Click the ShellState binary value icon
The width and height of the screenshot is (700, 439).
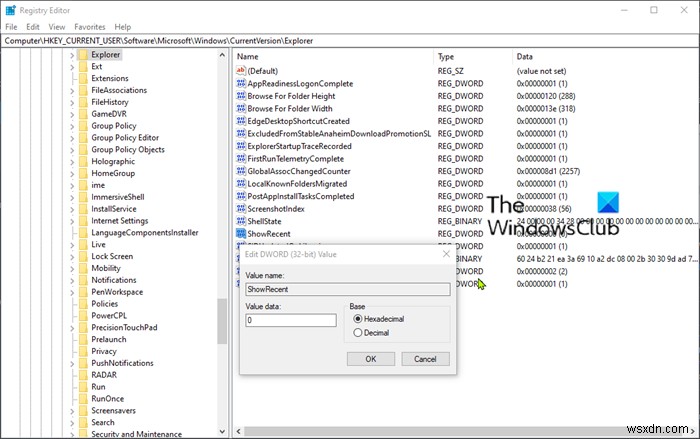coord(241,221)
